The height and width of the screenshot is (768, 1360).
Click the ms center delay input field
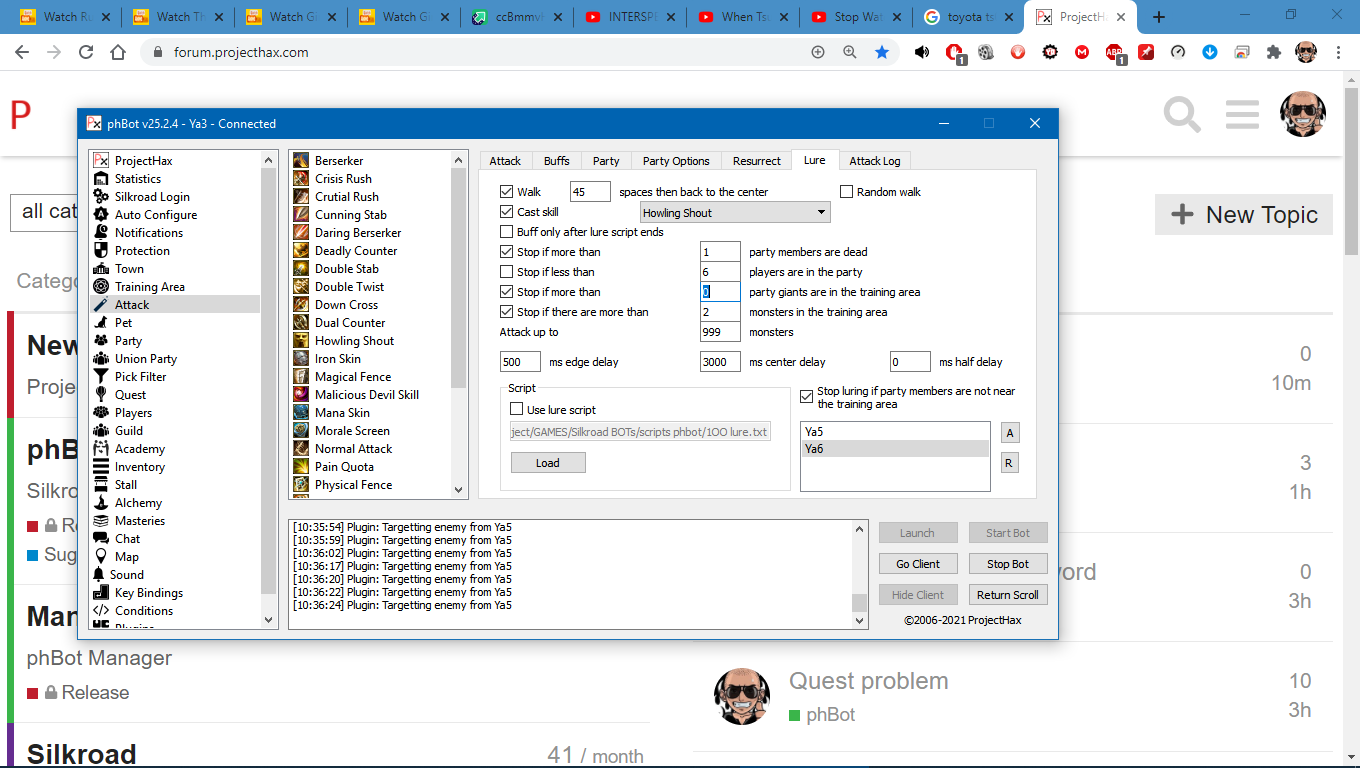[x=720, y=362]
